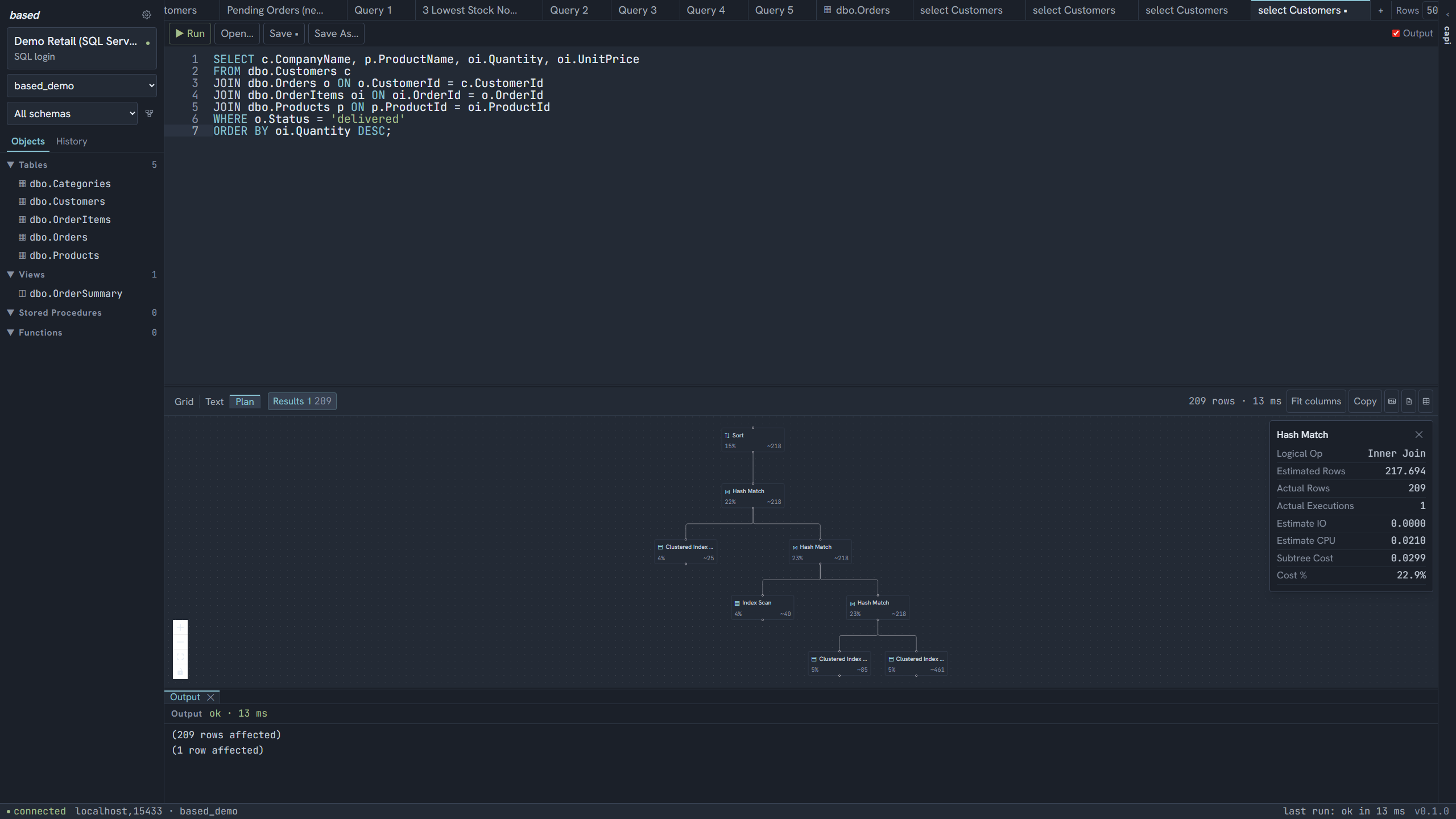
Task: Select the top Hash Match node at 22%
Action: (x=752, y=496)
